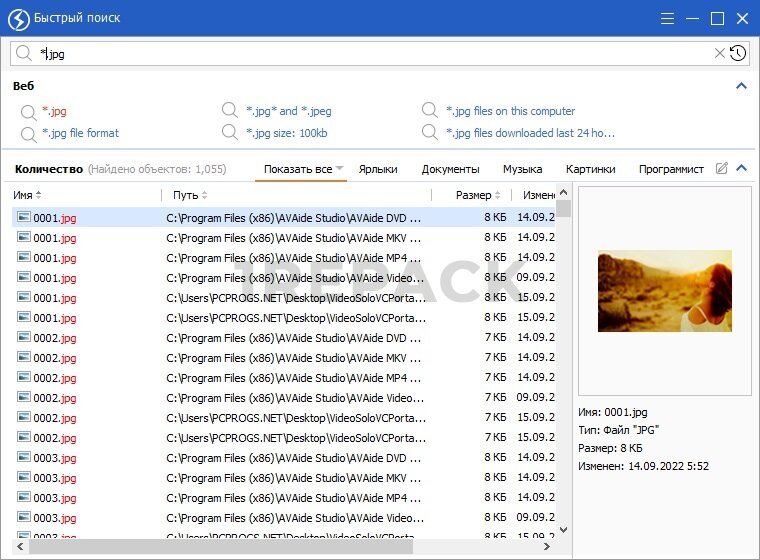Click search icon beside '*.jpg size: 100kb'
760x560 pixels.
pyautogui.click(x=232, y=133)
